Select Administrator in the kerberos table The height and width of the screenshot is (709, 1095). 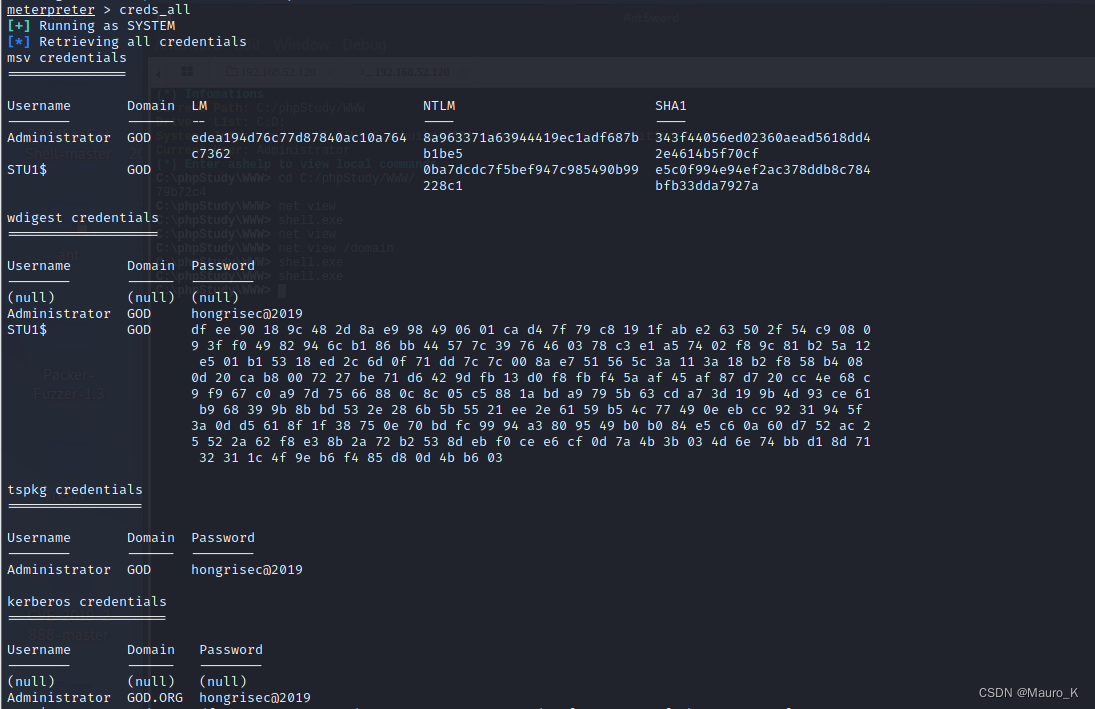pos(59,698)
